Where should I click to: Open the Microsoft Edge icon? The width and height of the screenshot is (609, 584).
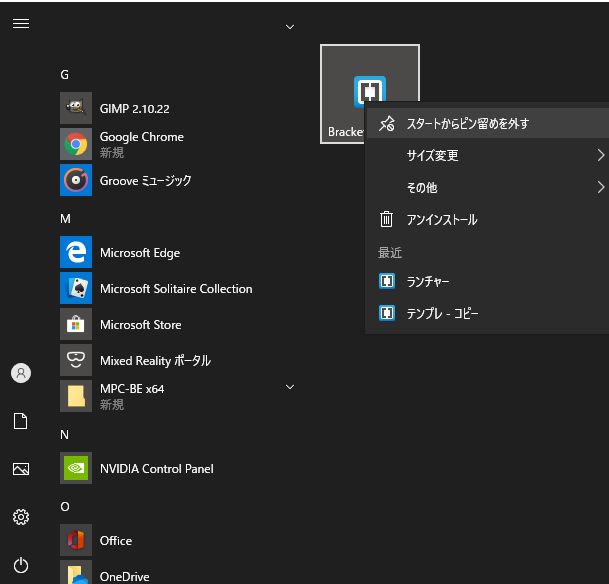tap(76, 252)
